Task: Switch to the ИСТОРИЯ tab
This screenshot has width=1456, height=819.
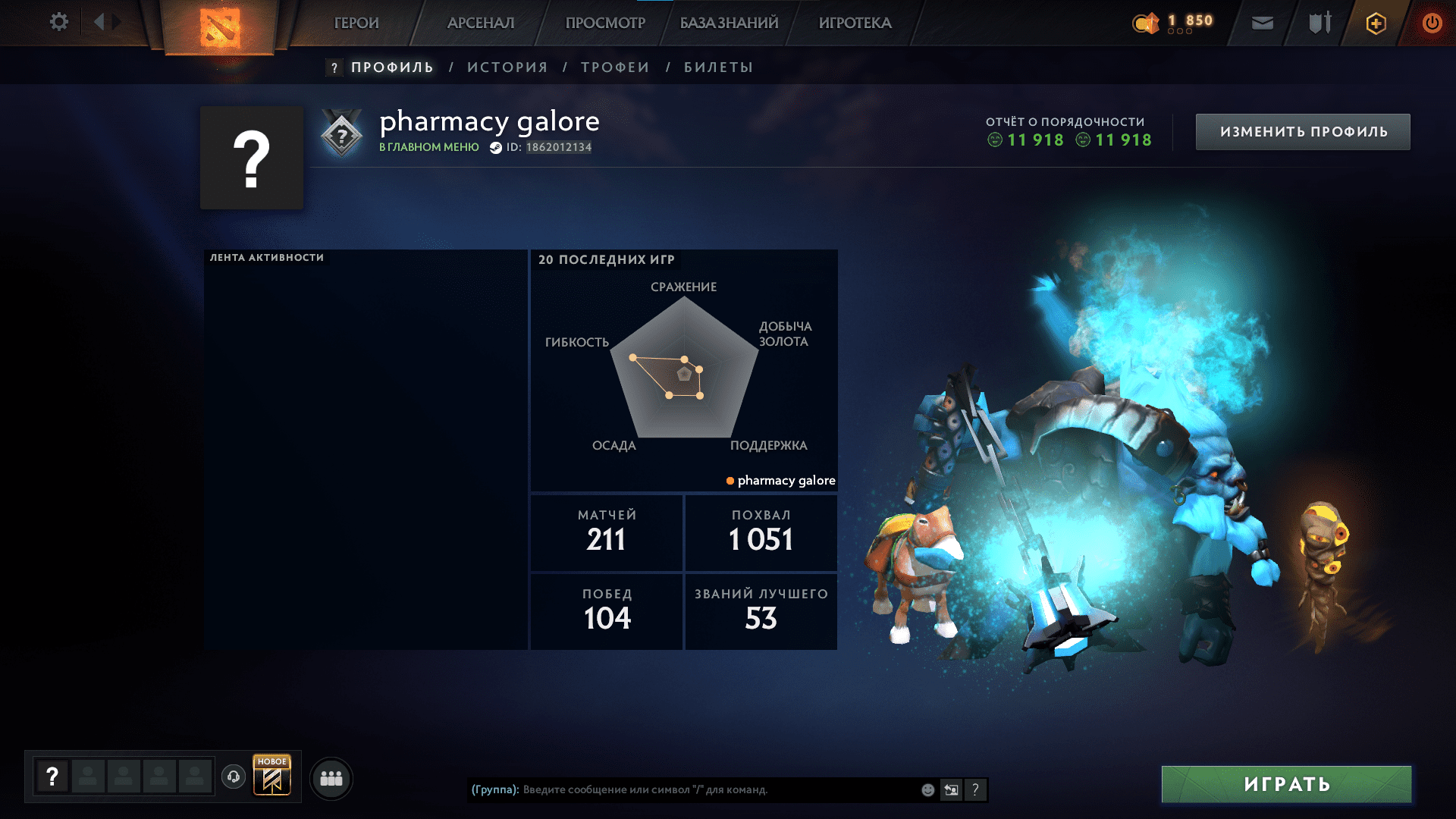Action: pyautogui.click(x=507, y=67)
